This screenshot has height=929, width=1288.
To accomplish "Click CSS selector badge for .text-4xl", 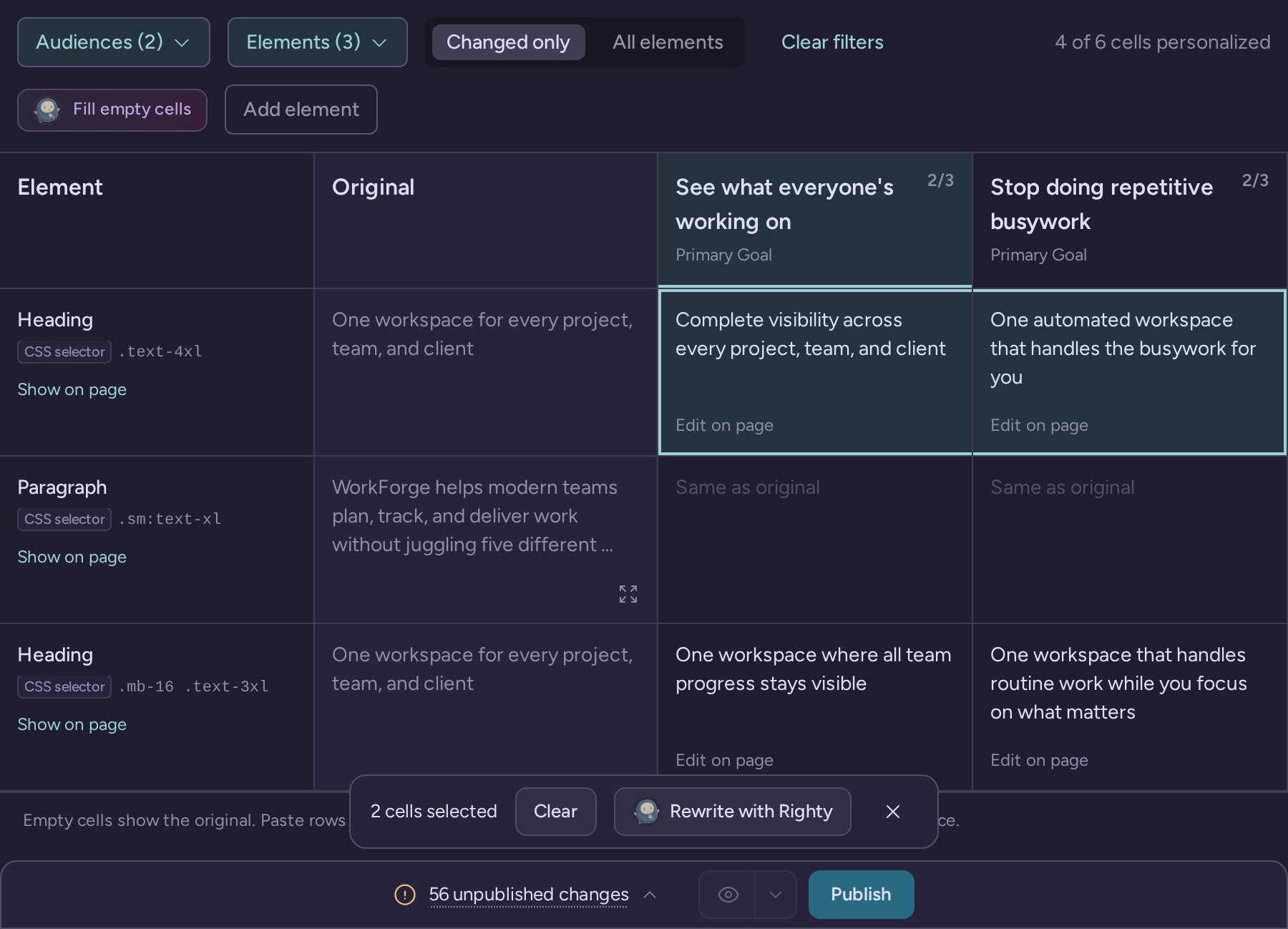I will tap(64, 351).
